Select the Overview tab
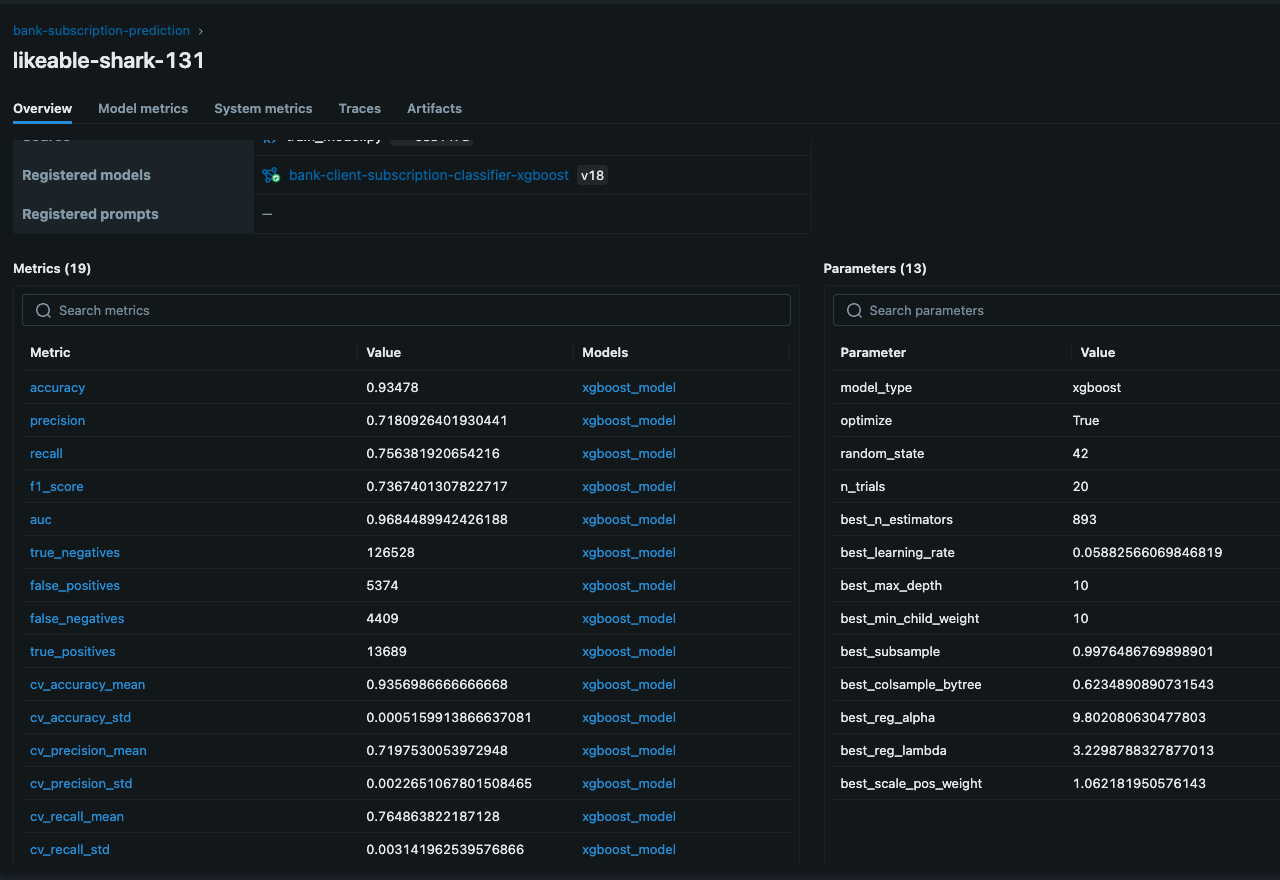Image resolution: width=1280 pixels, height=880 pixels. click(x=42, y=108)
